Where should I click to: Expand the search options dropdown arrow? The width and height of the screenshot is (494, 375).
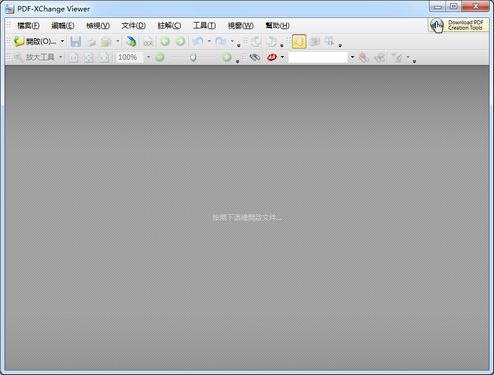407,57
